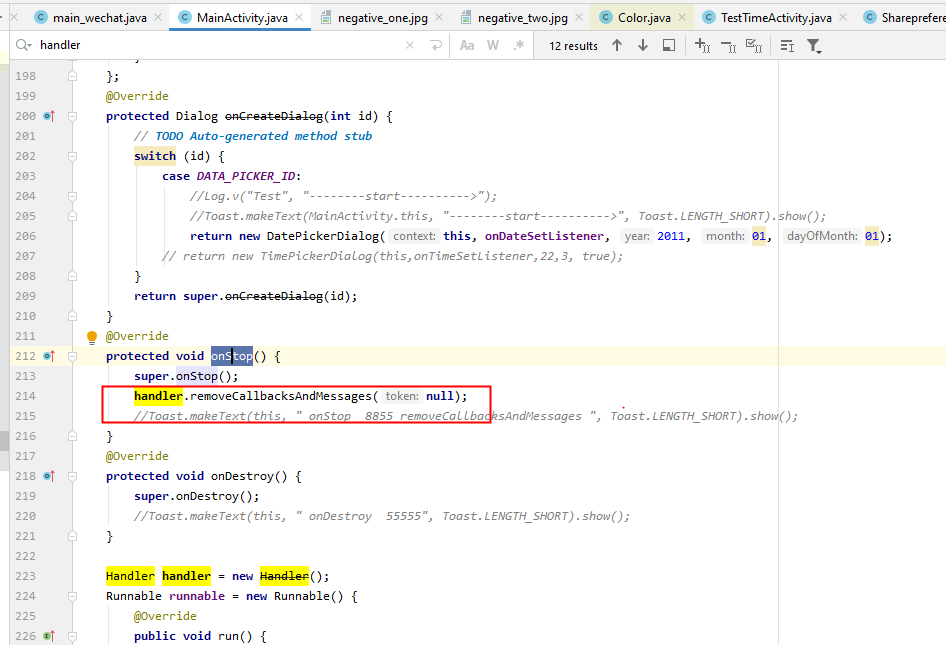Viewport: 946px width, 645px height.
Task: Click line number 206 in gutter
Action: pyautogui.click(x=25, y=236)
